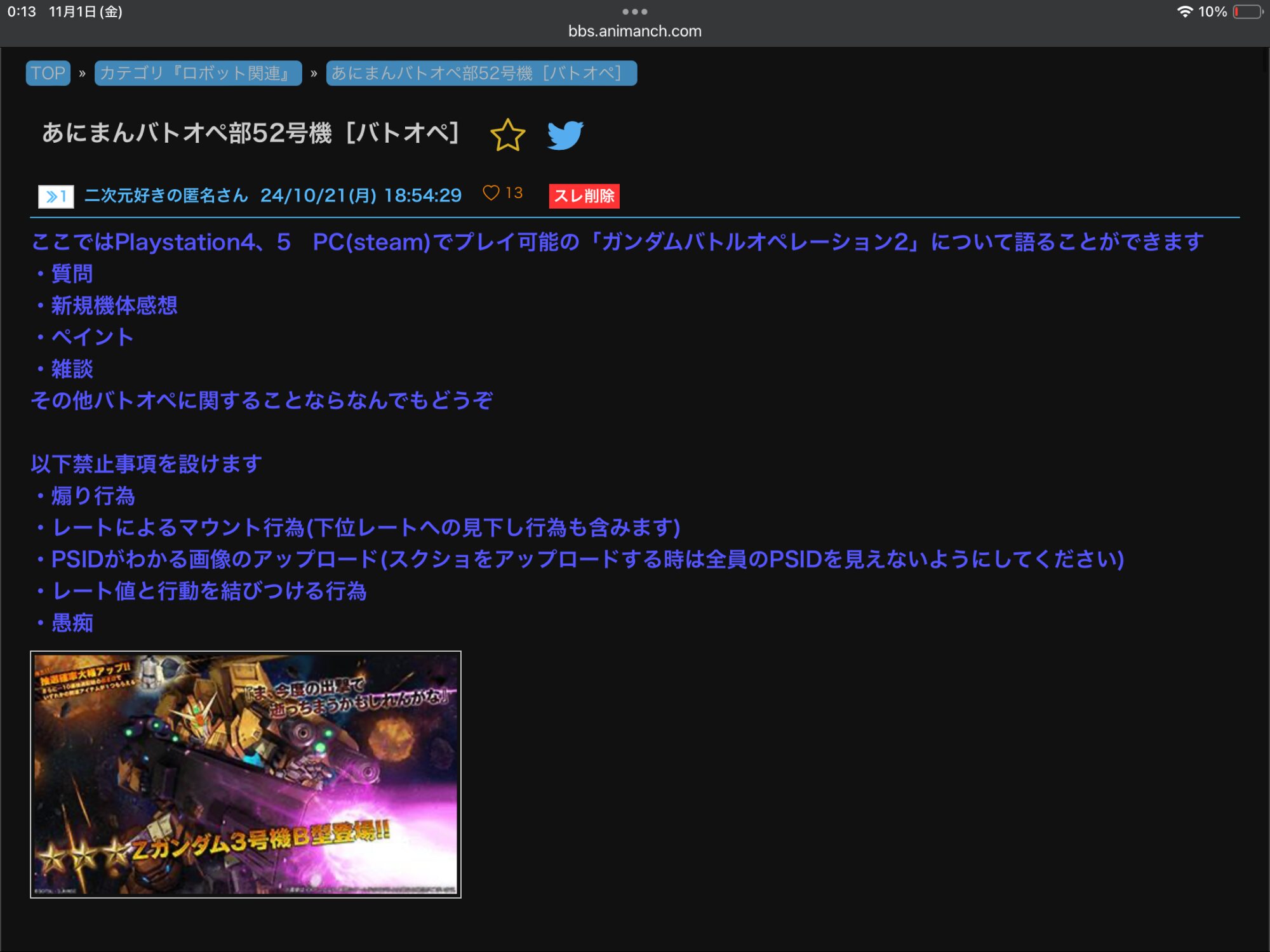Tap the status bar clock 0:13

coord(22,11)
